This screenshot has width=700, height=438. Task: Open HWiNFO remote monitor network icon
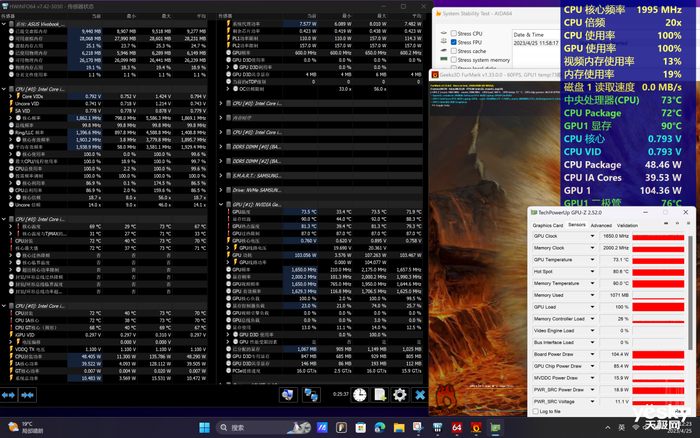pyautogui.click(x=288, y=395)
